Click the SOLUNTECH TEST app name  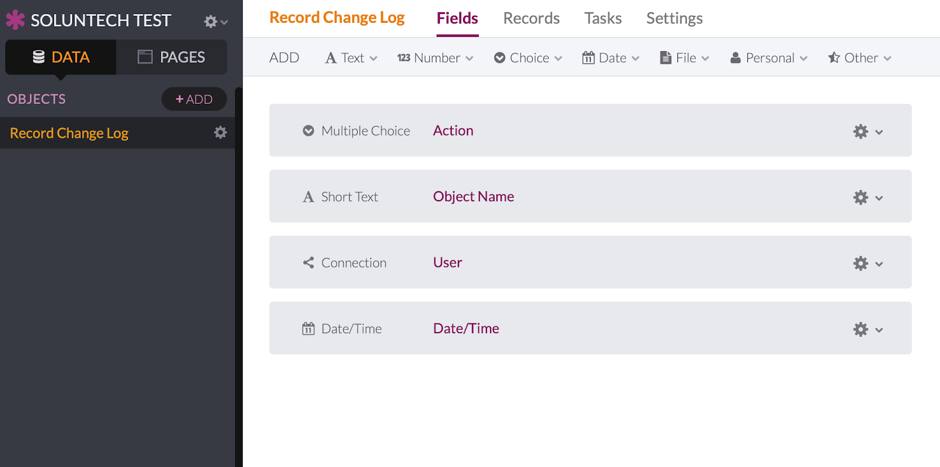(101, 20)
